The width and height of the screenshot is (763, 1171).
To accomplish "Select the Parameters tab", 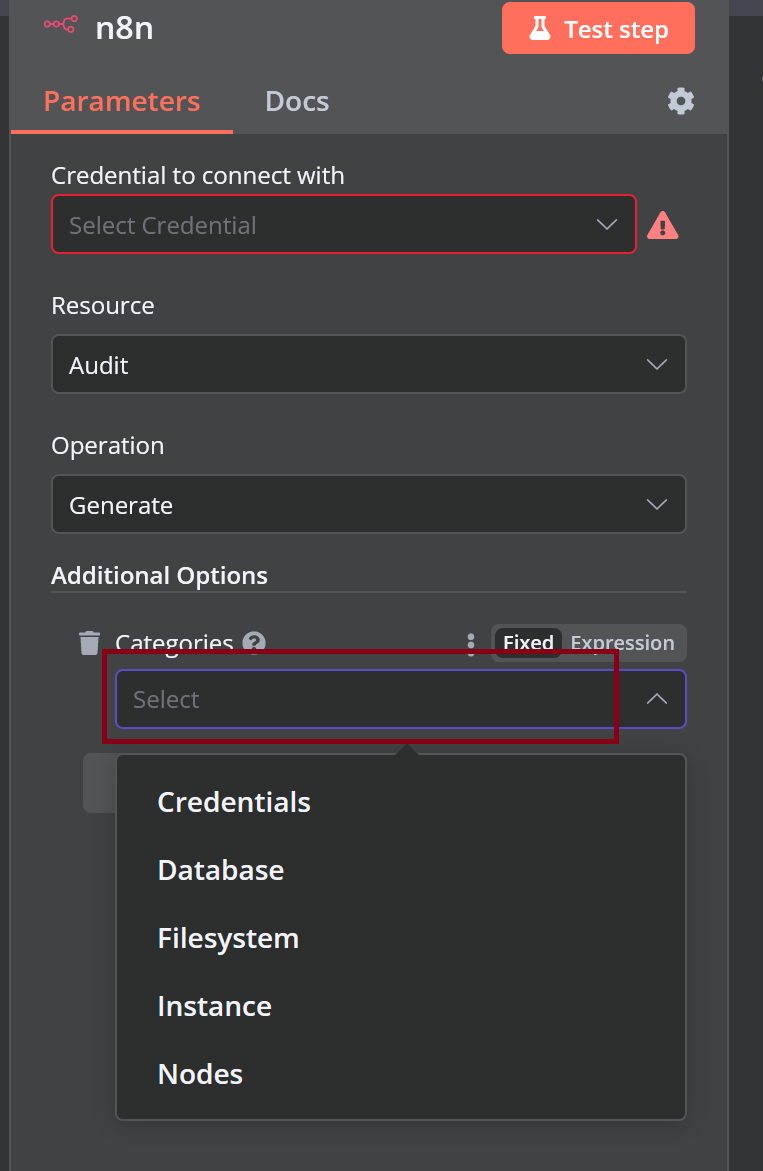I will click(122, 101).
